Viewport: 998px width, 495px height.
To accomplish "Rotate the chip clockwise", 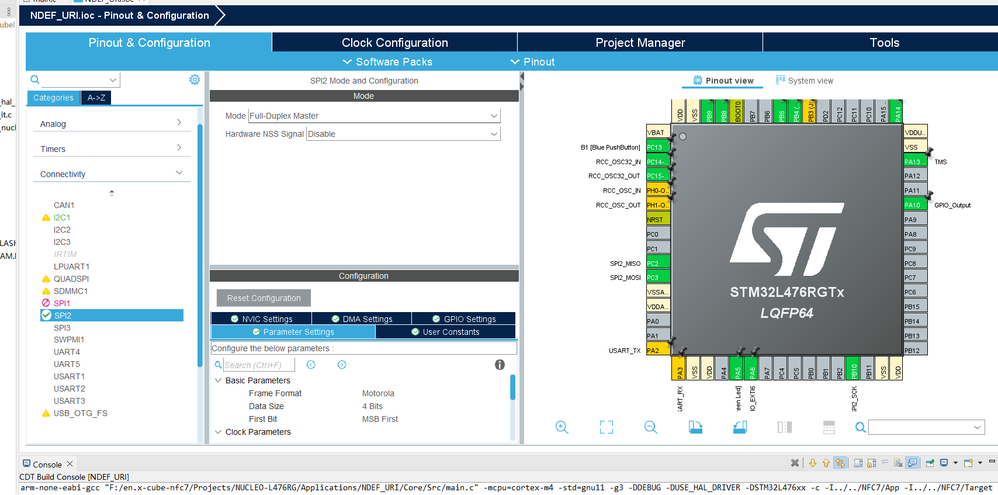I will [695, 427].
